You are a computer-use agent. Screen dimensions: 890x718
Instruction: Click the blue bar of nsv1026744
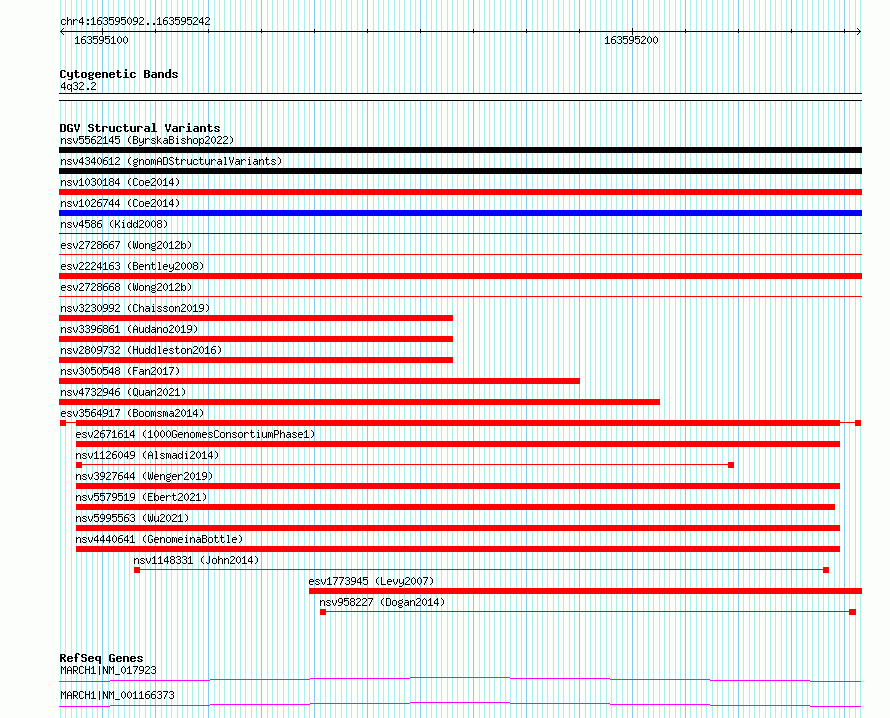pyautogui.click(x=460, y=213)
